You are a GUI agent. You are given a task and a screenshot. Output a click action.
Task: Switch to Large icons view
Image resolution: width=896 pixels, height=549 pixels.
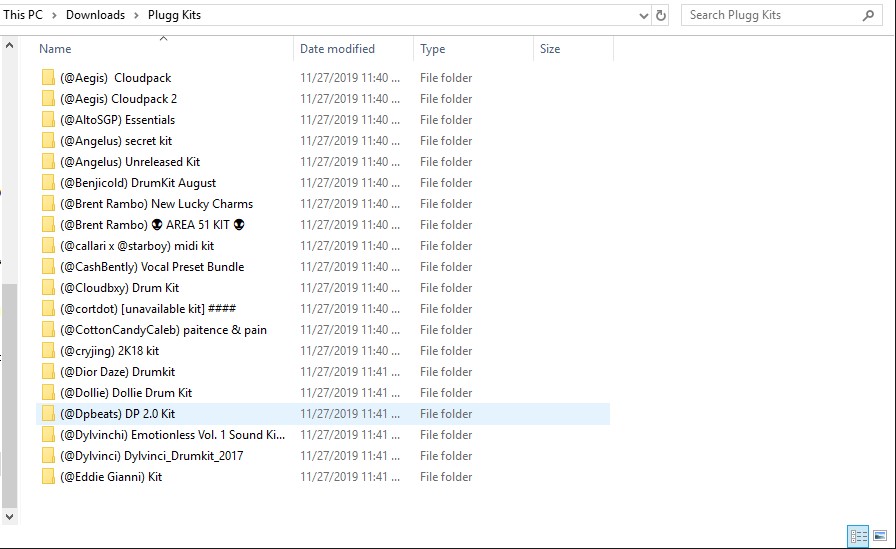pyautogui.click(x=880, y=536)
